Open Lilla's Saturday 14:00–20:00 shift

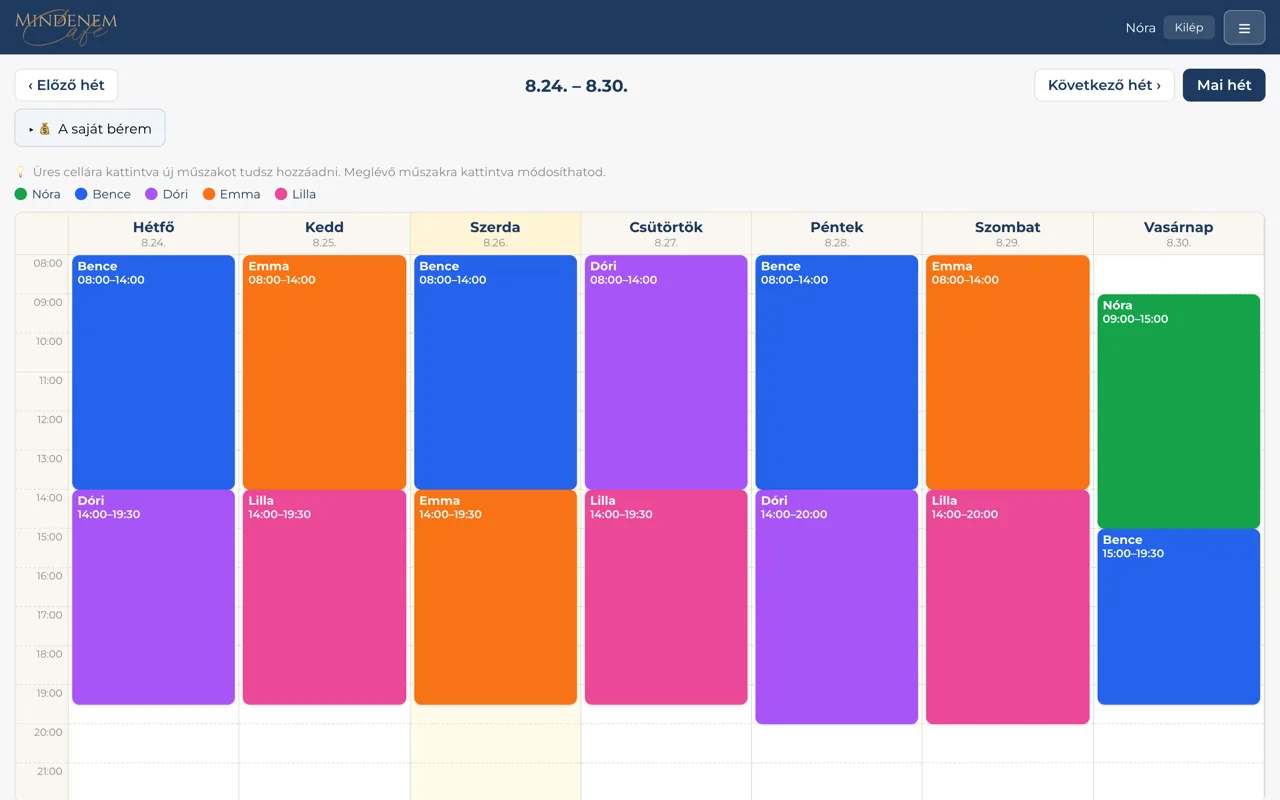pos(1008,607)
